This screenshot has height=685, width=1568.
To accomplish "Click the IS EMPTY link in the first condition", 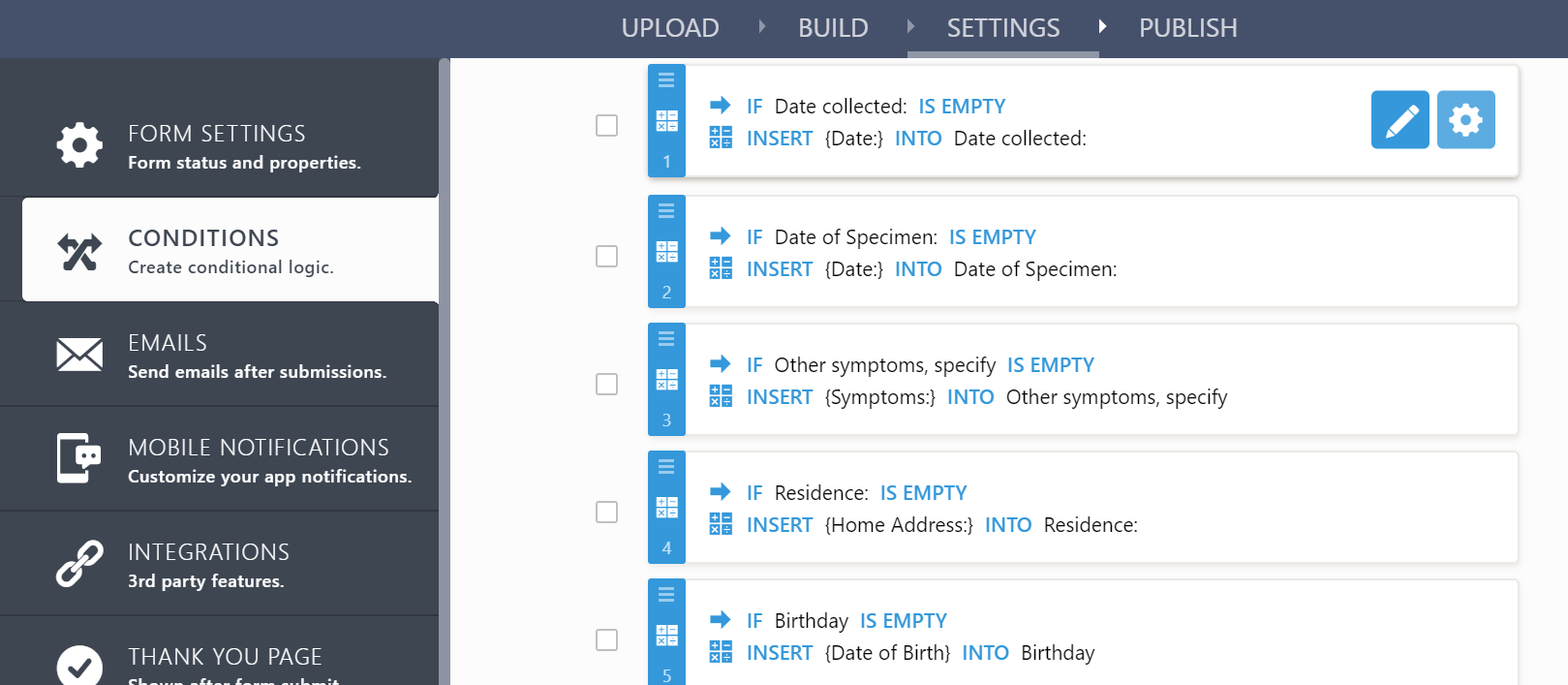I will pos(962,106).
